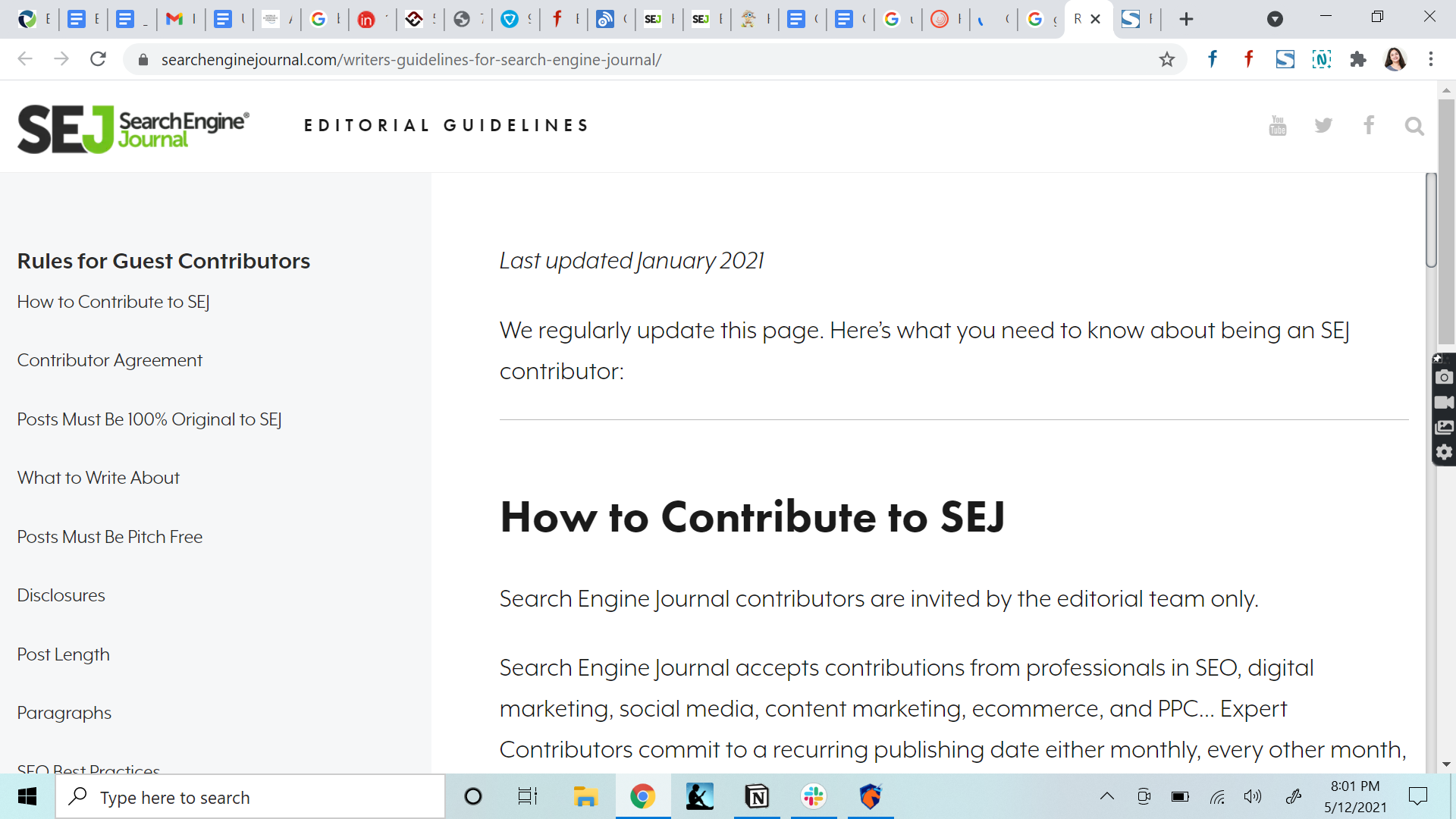Click the Search Engine Journal logo

point(133,128)
